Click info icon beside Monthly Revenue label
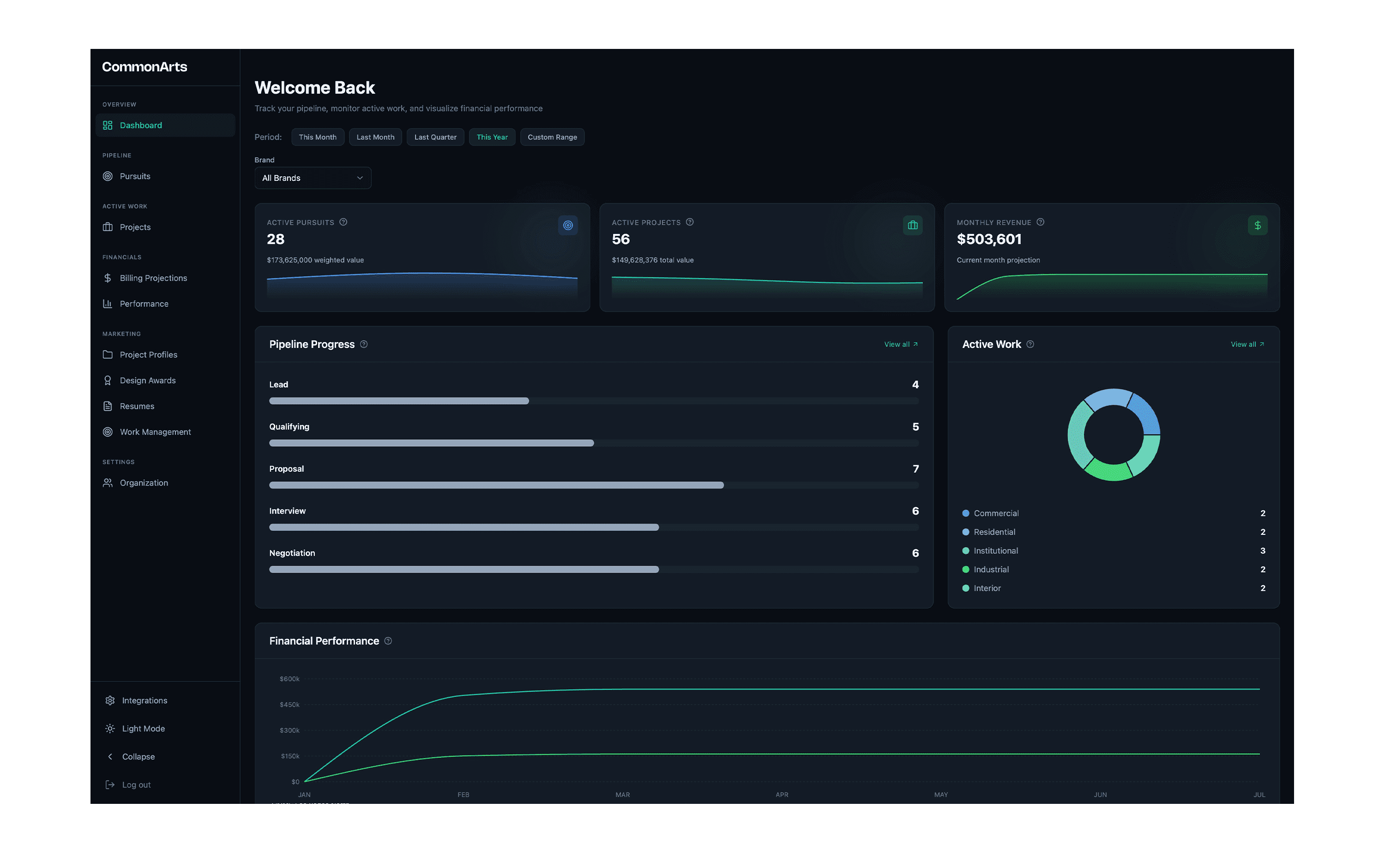 coord(1041,222)
